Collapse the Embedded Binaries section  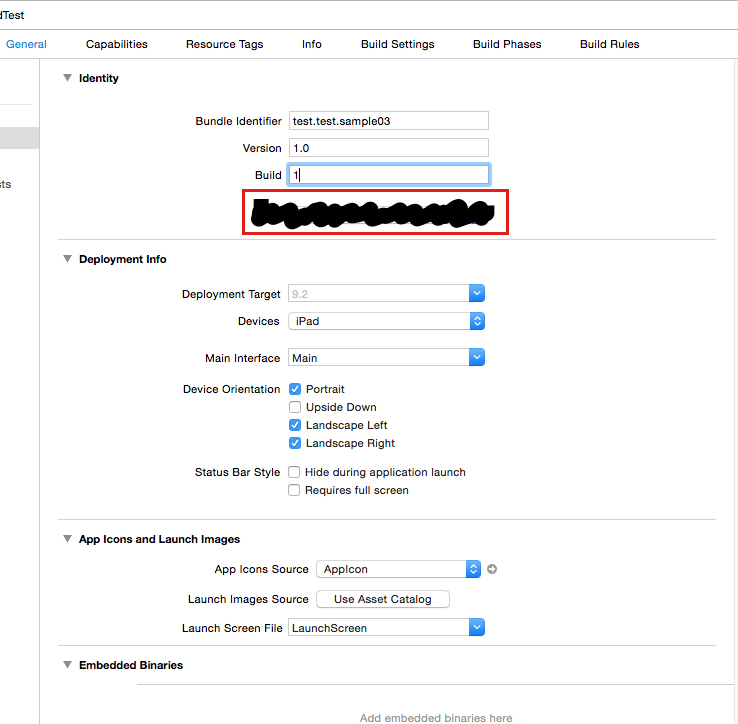point(67,665)
